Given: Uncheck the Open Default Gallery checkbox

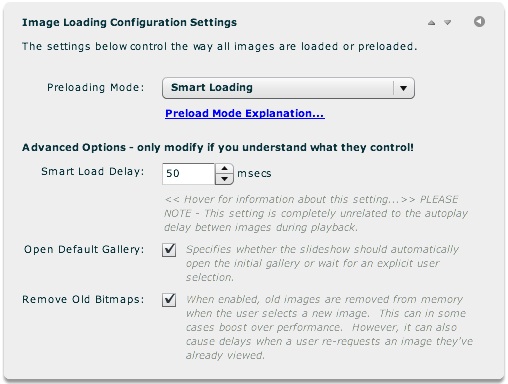Looking at the screenshot, I should point(169,250).
